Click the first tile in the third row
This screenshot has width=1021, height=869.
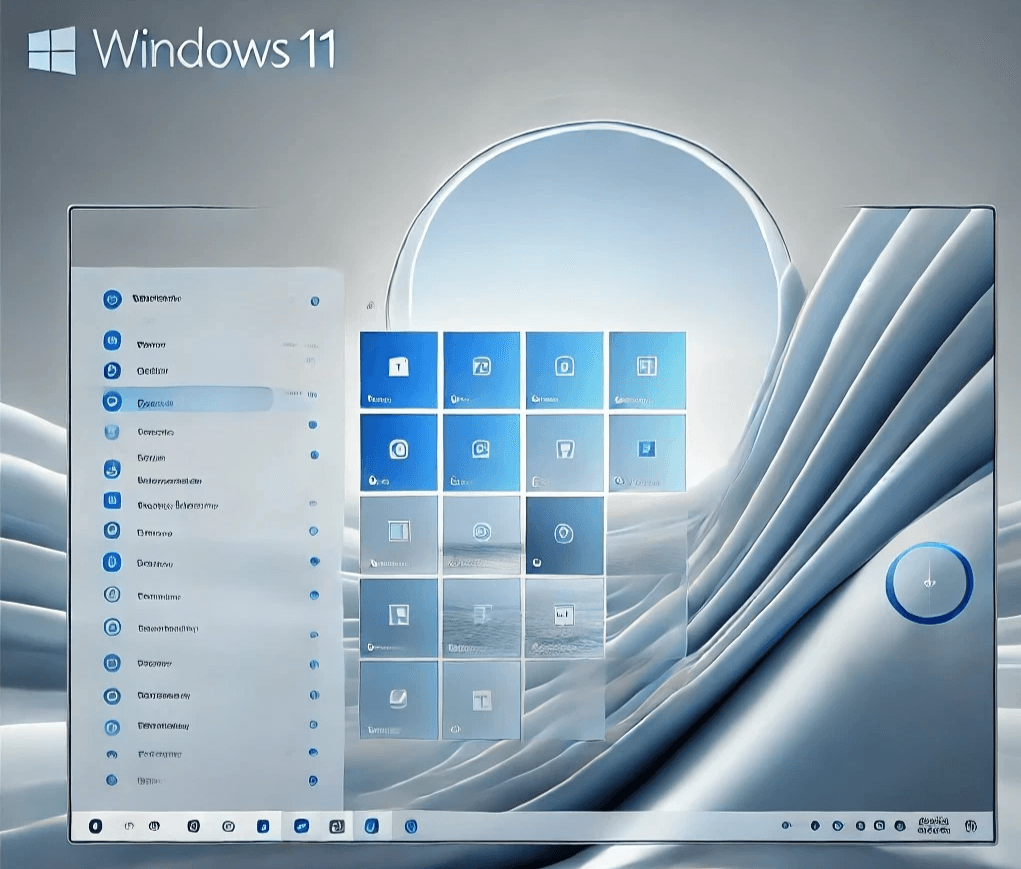point(399,535)
